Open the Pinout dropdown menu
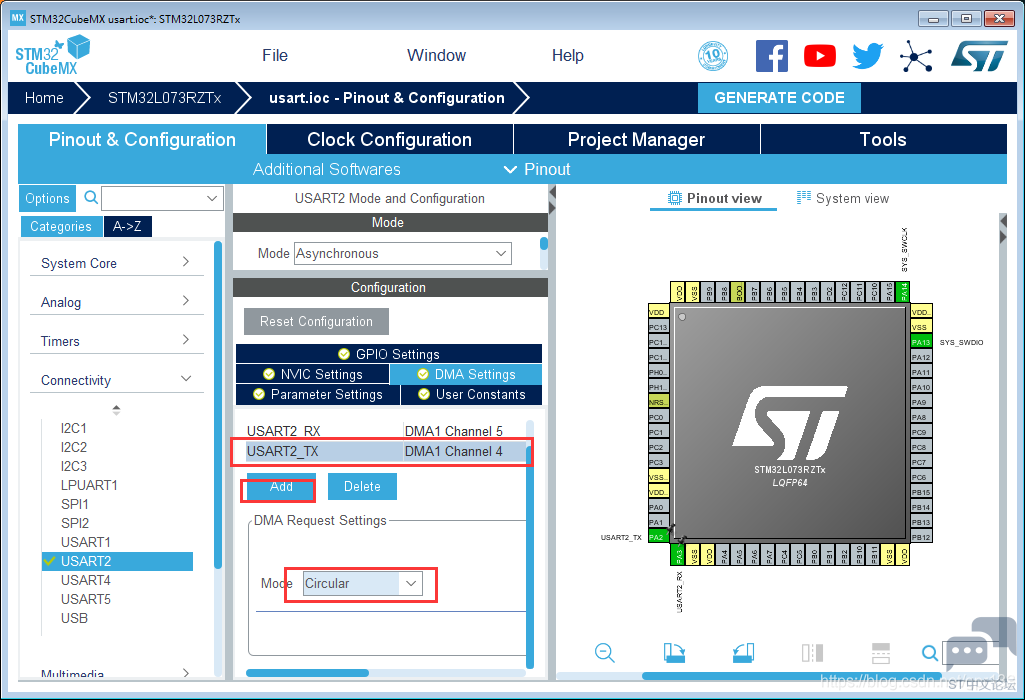This screenshot has width=1025, height=700. 537,169
